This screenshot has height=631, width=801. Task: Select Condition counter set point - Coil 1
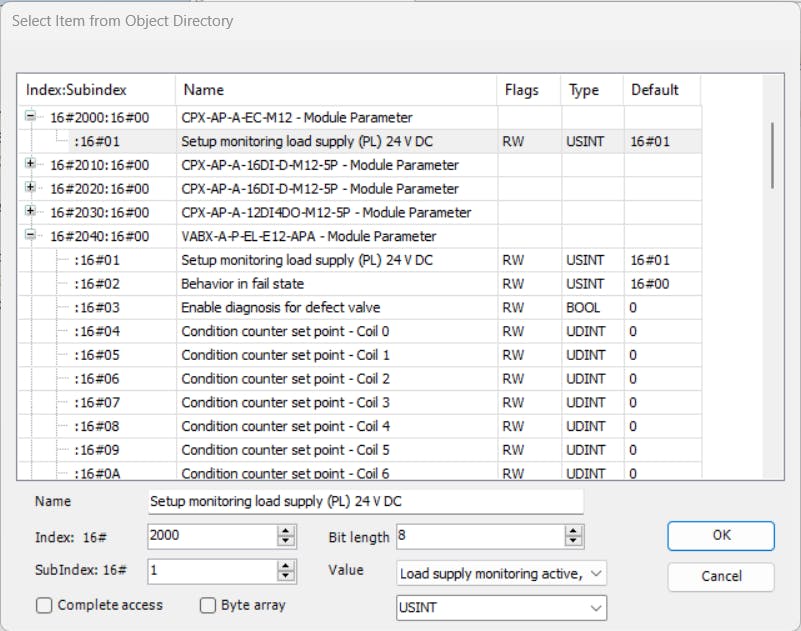(x=360, y=355)
